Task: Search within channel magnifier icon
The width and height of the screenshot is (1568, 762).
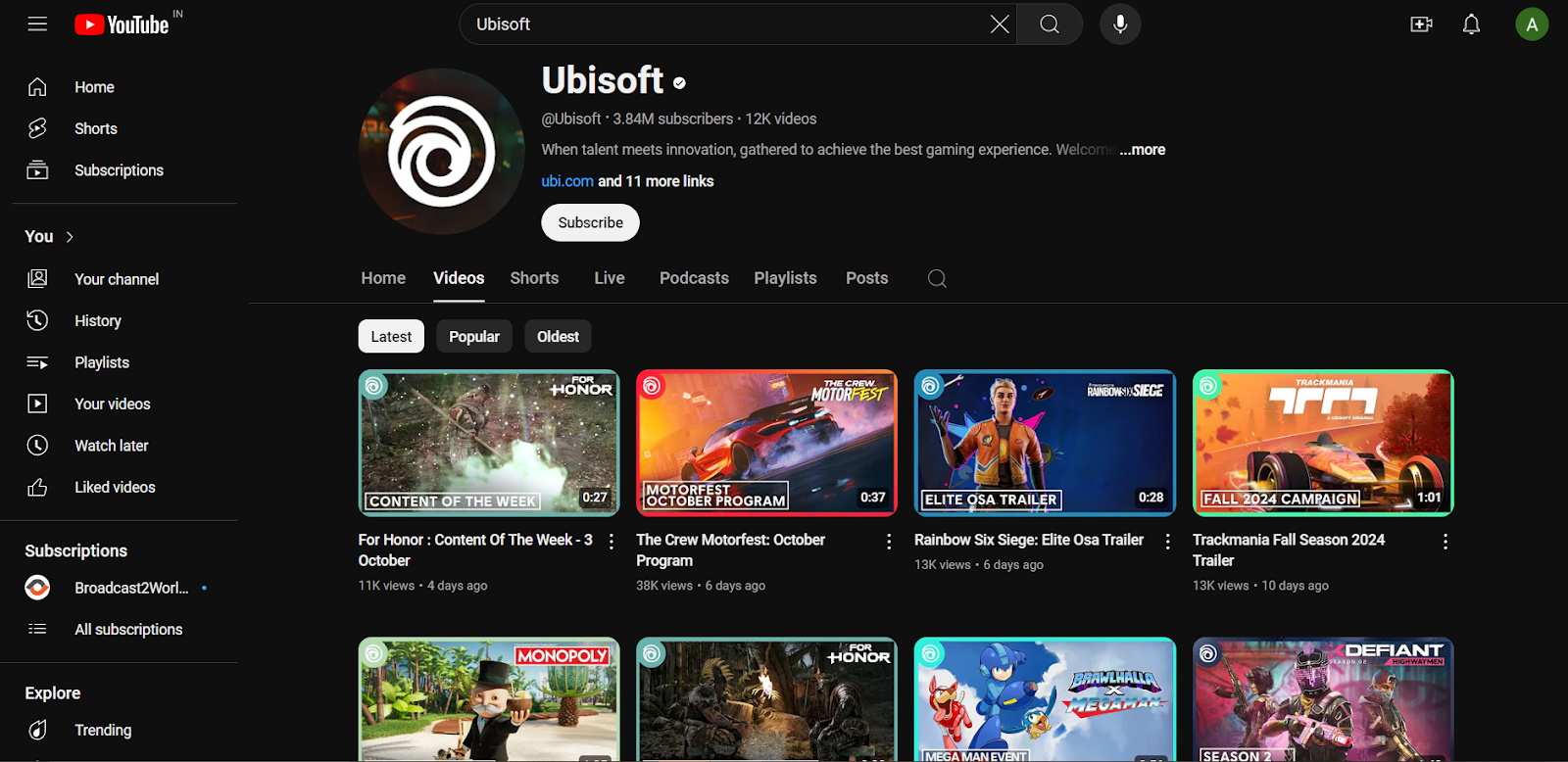Action: (x=937, y=279)
